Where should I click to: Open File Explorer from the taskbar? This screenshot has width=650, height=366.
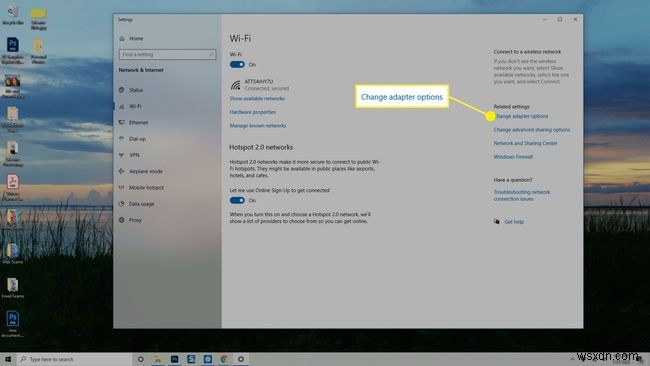pos(158,359)
